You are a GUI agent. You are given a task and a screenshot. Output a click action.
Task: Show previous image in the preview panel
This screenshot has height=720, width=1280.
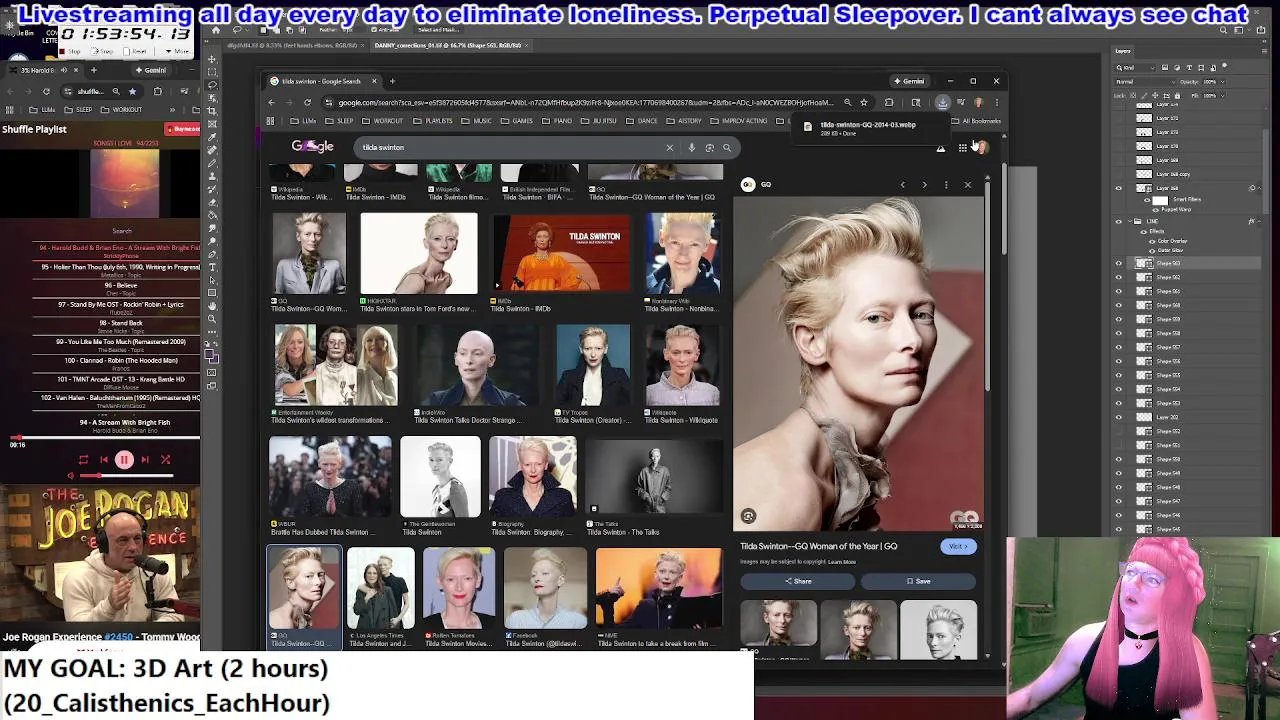903,185
